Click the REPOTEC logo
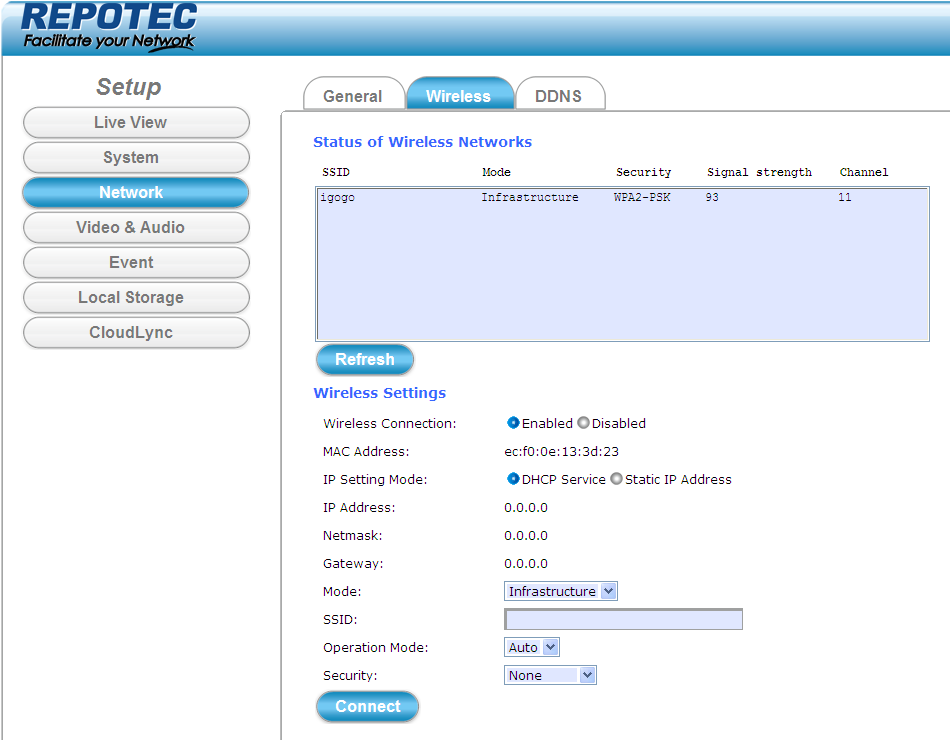Screen dimensions: 950x740 click(x=109, y=27)
